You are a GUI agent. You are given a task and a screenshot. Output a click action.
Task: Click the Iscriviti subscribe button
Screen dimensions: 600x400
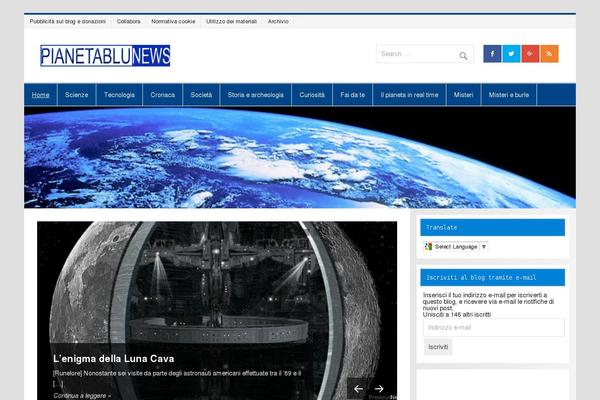click(x=438, y=347)
